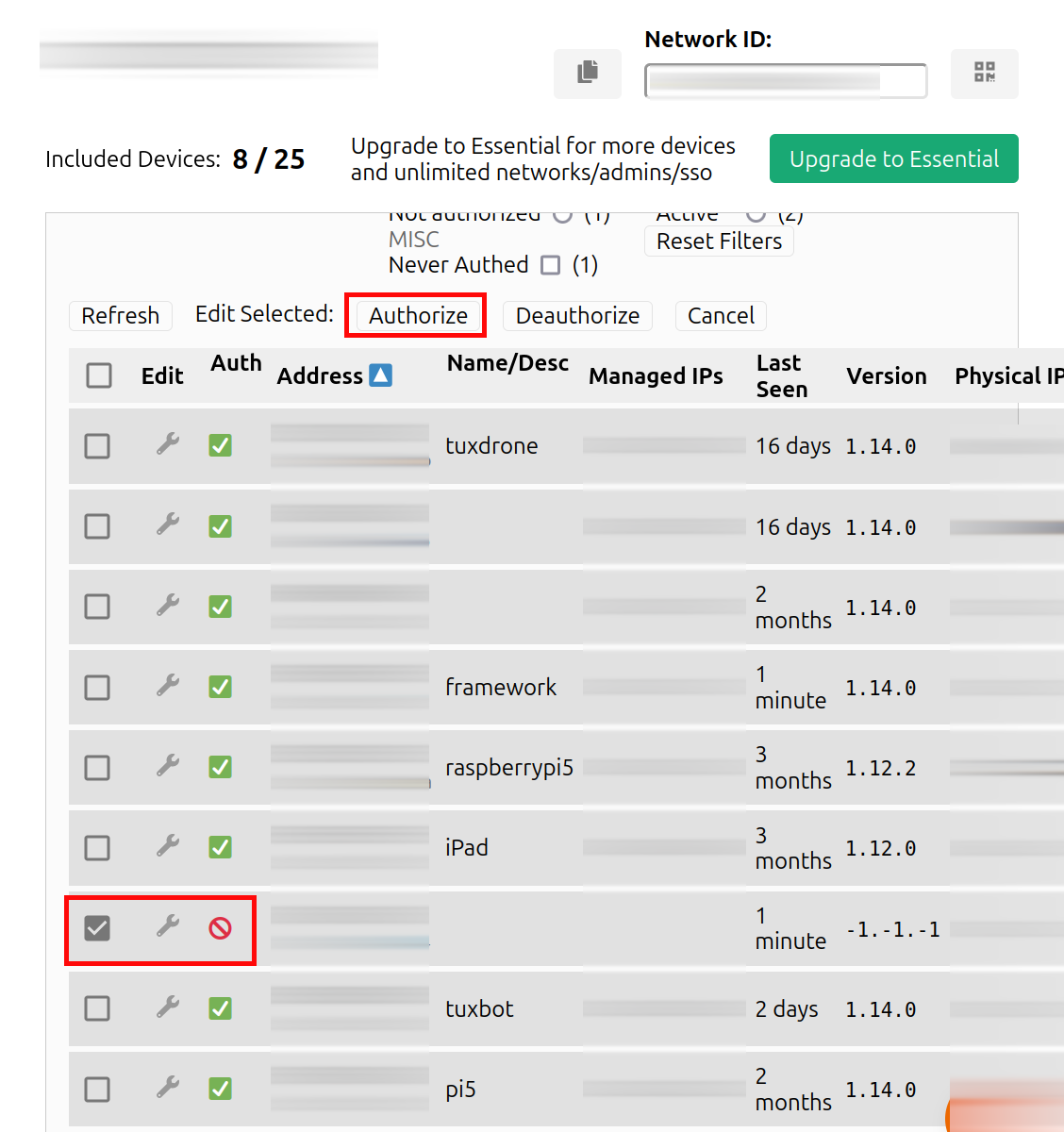Uncheck the selected -1.-1.-1 device checkbox
Image resolution: width=1064 pixels, height=1132 pixels.
click(x=97, y=928)
